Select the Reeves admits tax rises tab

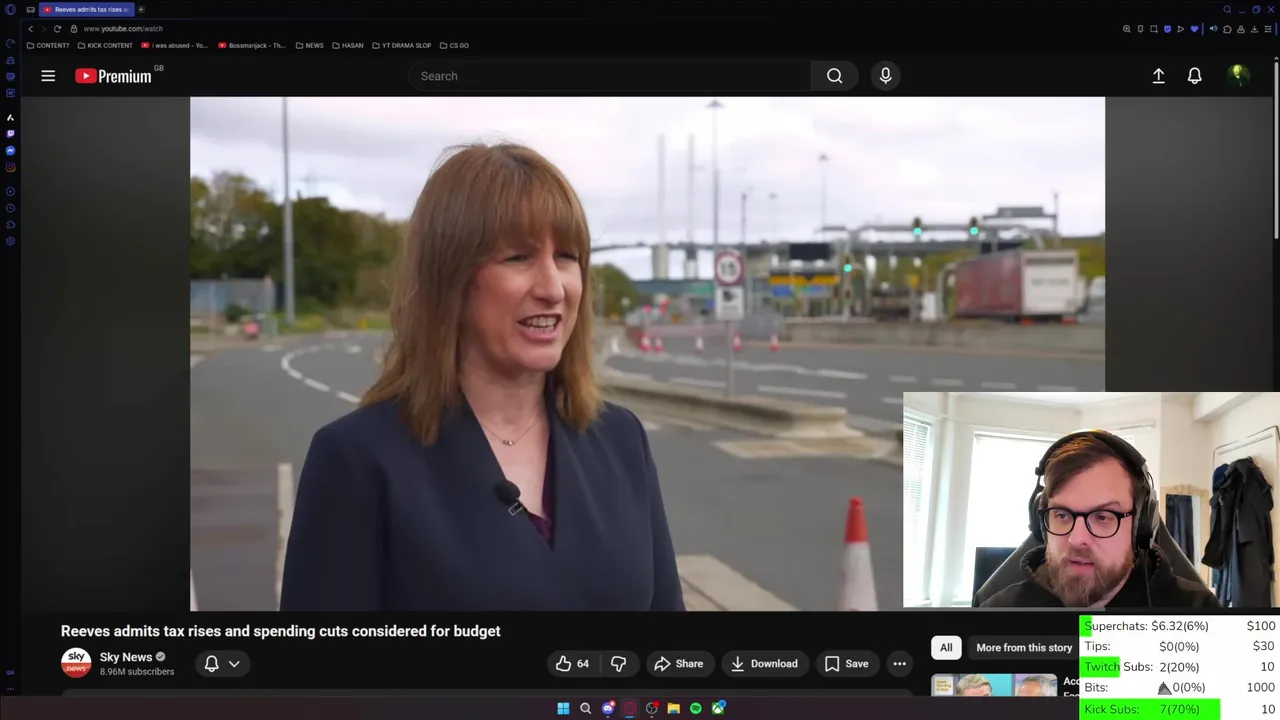click(85, 9)
